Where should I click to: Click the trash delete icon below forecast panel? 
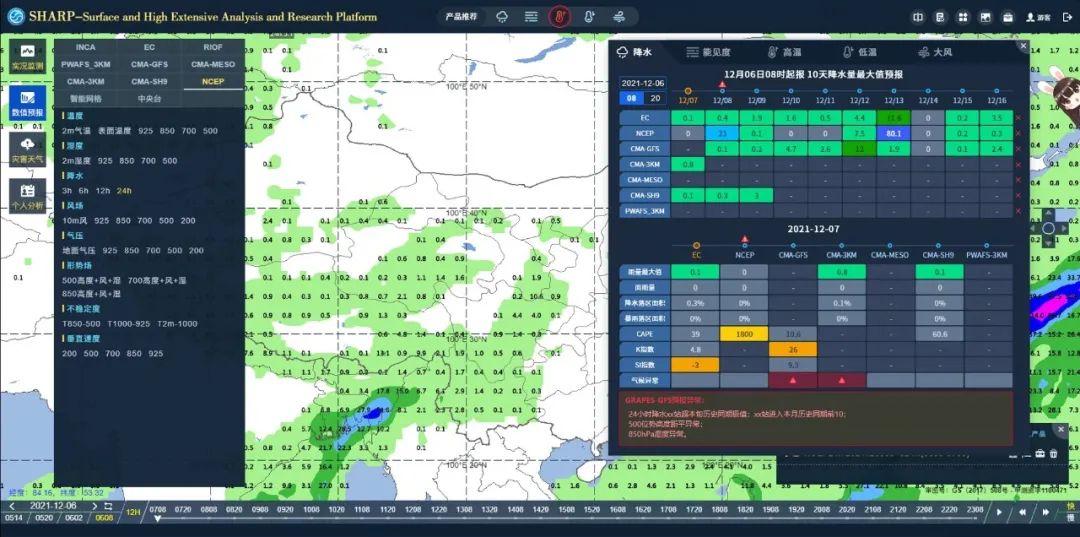[1053, 454]
